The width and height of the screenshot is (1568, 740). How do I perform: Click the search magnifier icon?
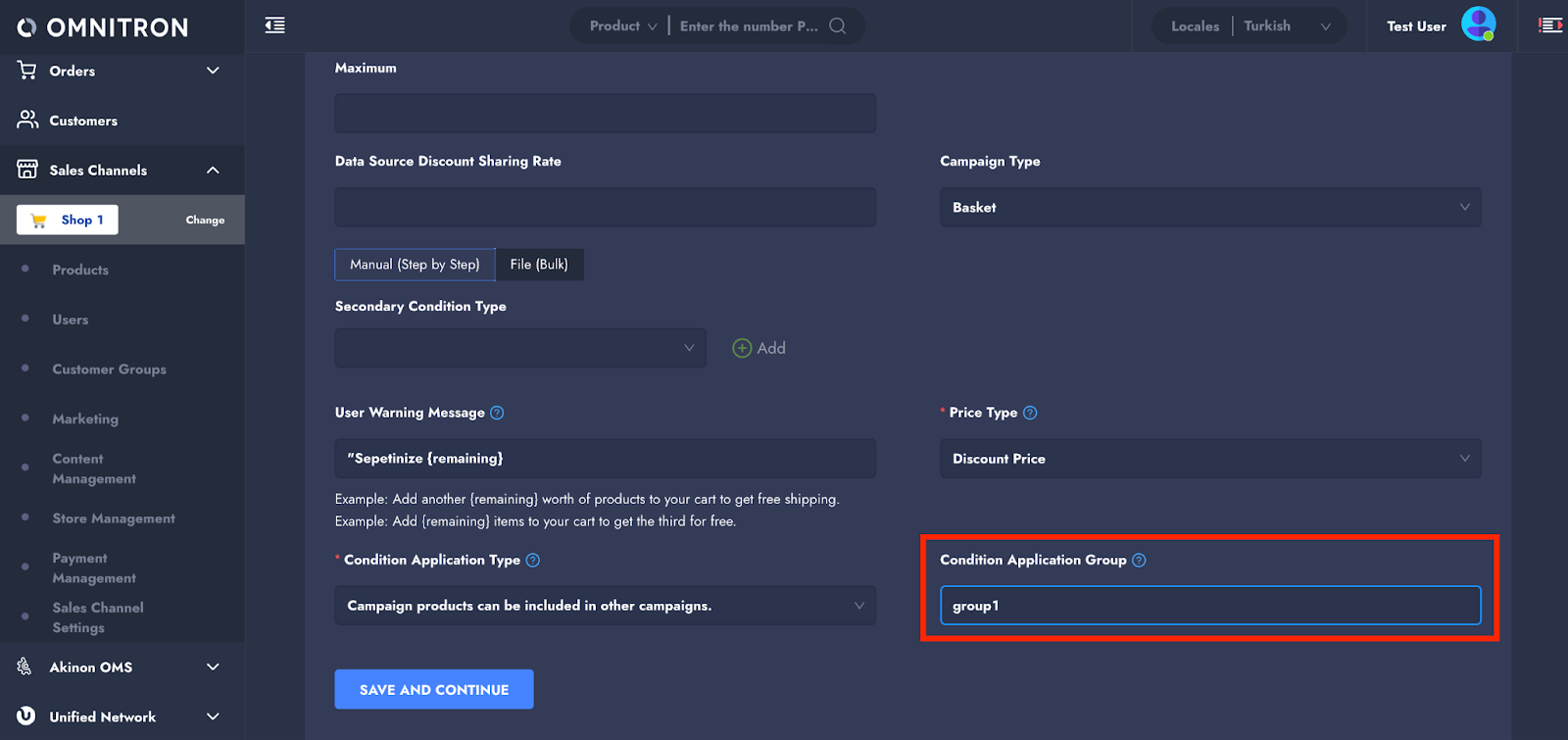pyautogui.click(x=837, y=25)
